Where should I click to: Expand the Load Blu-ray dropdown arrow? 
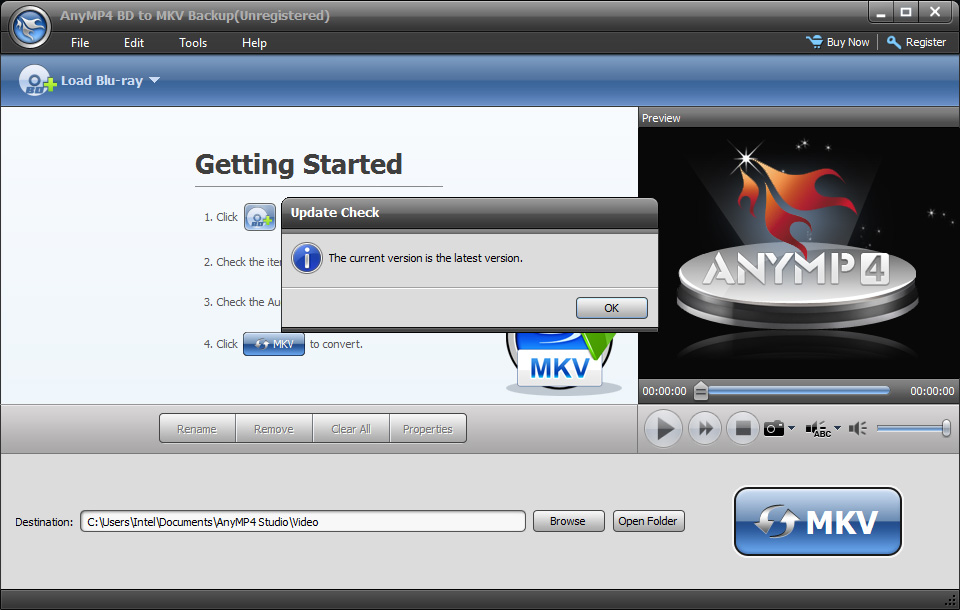click(154, 80)
